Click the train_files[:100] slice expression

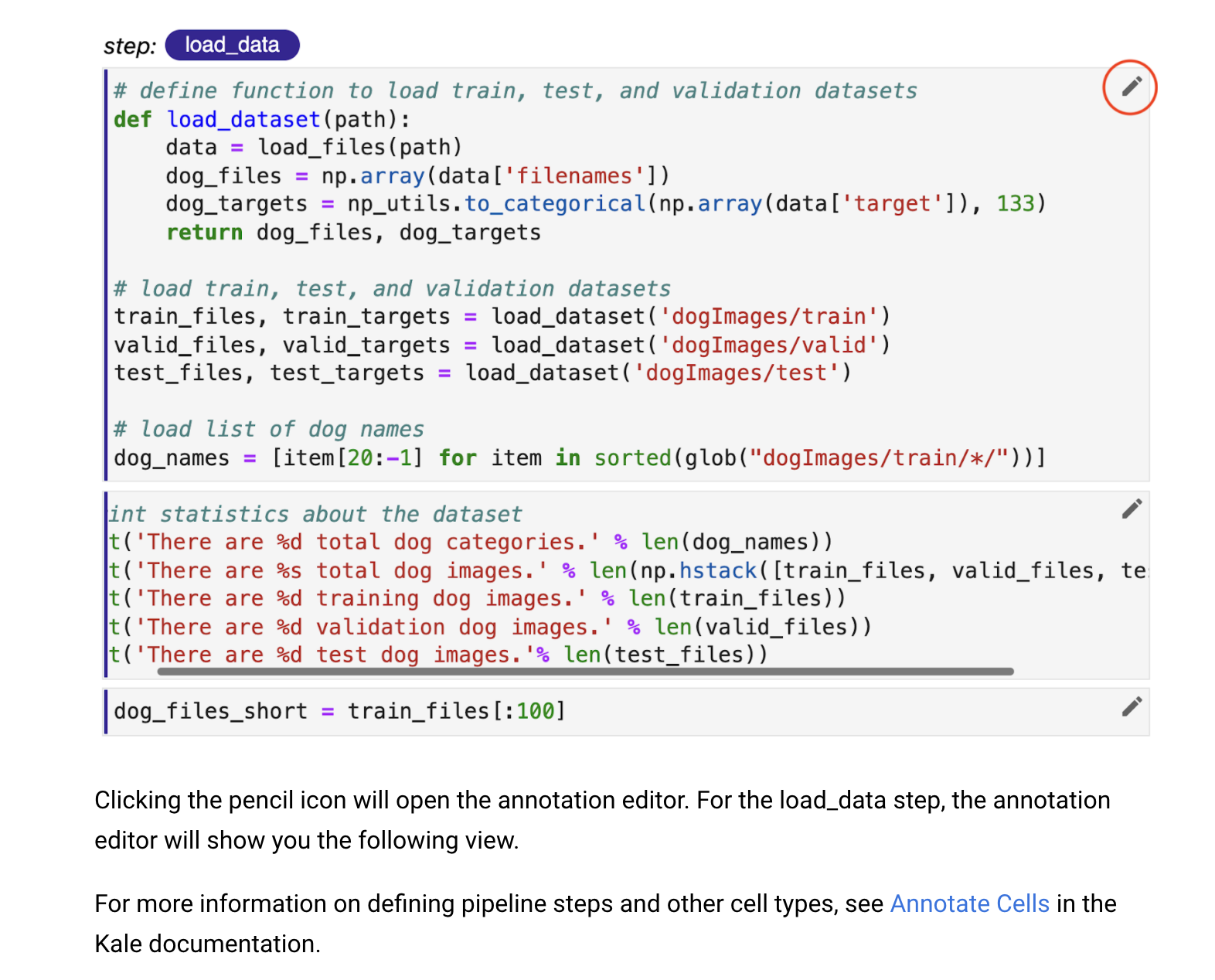(456, 710)
